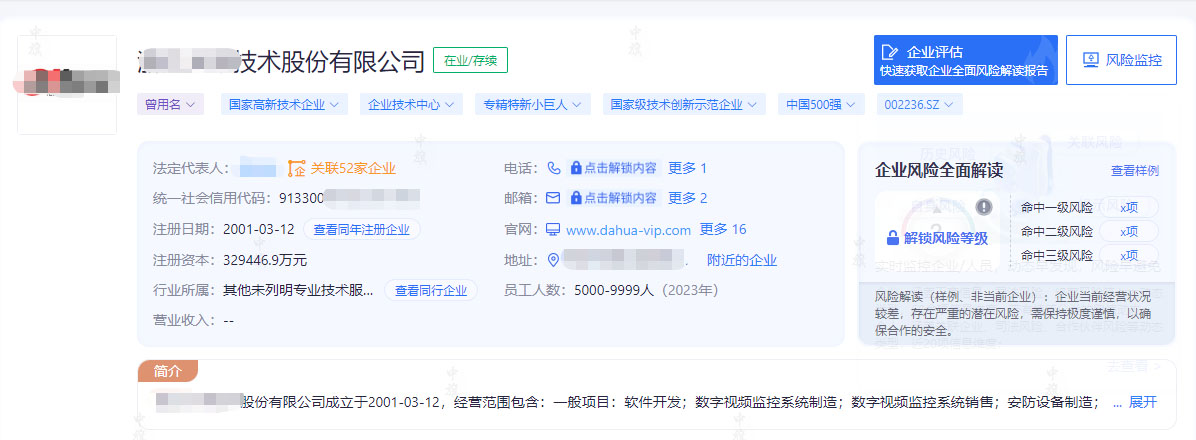The width and height of the screenshot is (1196, 440).
Task: Click the phone icon beside 电话
Action: coord(553,168)
